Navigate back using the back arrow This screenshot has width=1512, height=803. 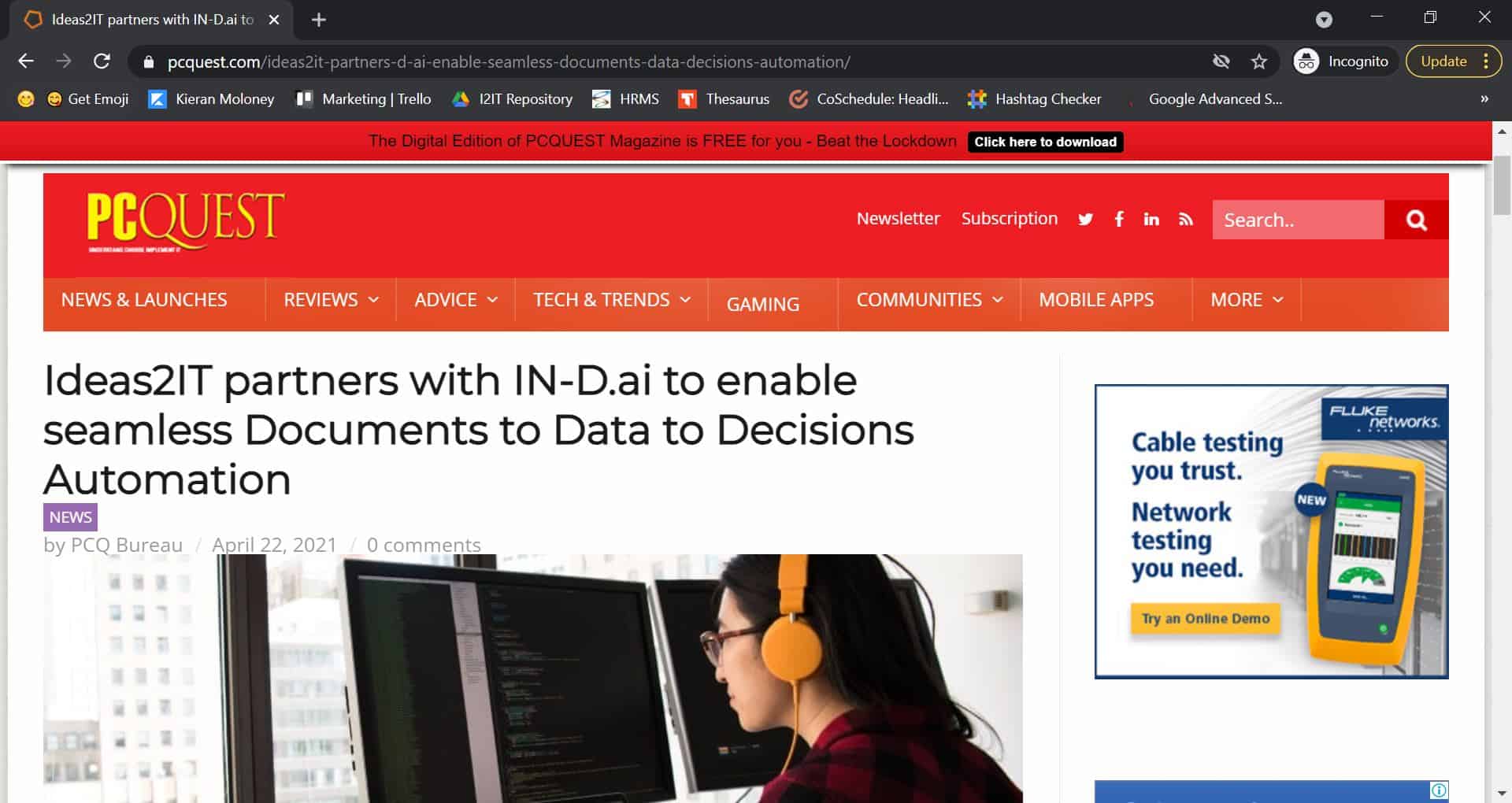click(26, 61)
